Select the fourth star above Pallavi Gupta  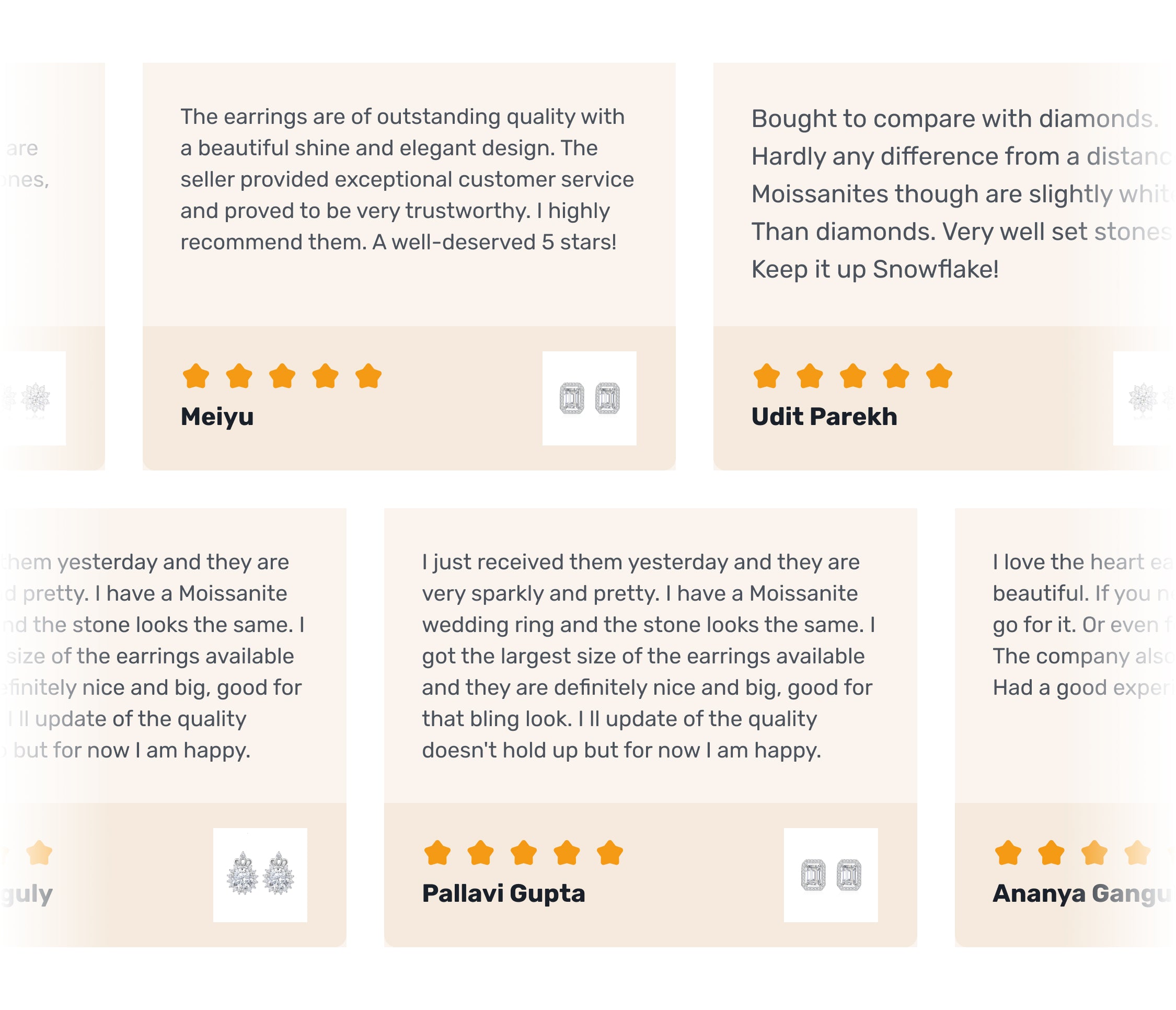pos(567,853)
